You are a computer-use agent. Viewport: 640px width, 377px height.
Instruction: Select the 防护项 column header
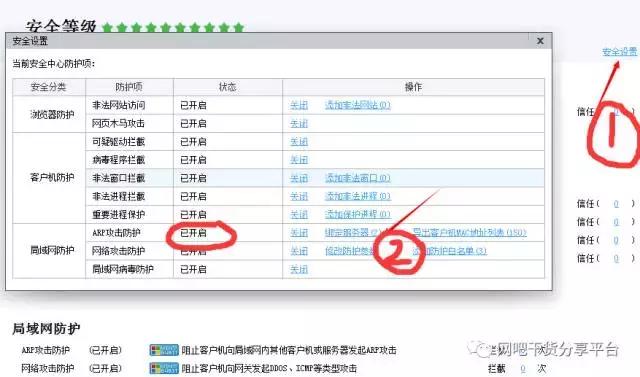point(129,87)
